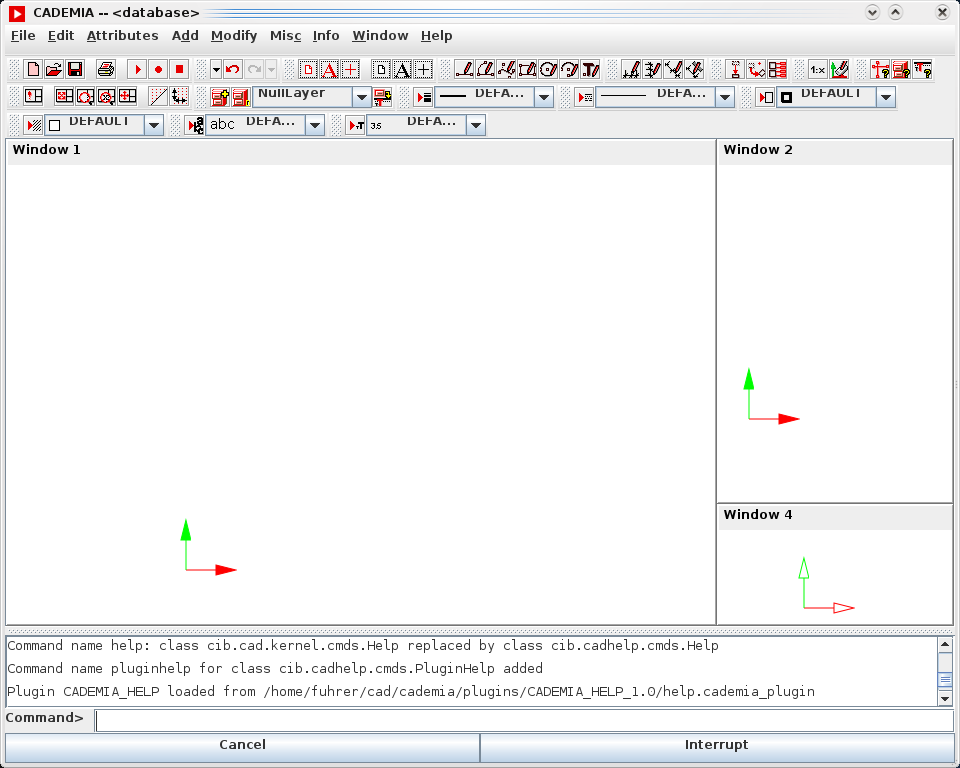Click the add new layer icon
This screenshot has width=960, height=768.
click(x=219, y=97)
